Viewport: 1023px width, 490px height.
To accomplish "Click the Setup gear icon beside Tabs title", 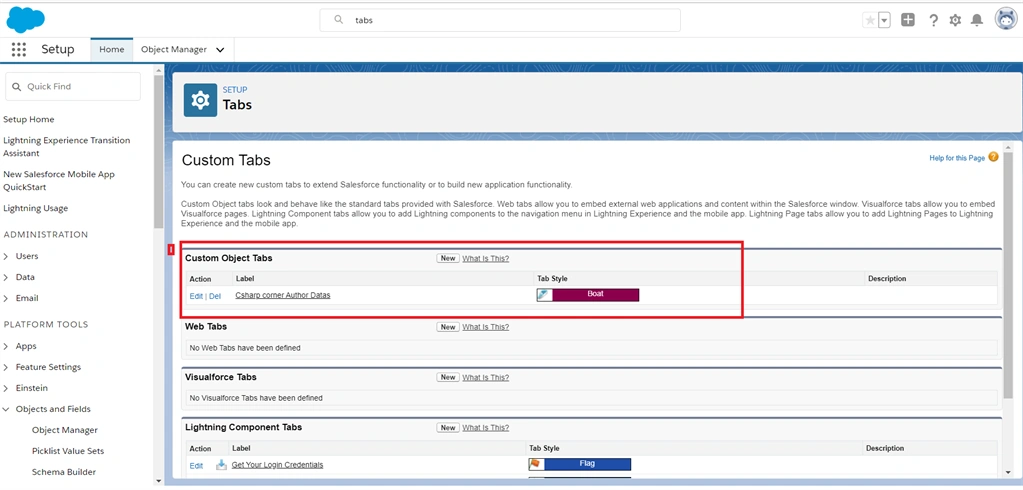I will pos(200,100).
